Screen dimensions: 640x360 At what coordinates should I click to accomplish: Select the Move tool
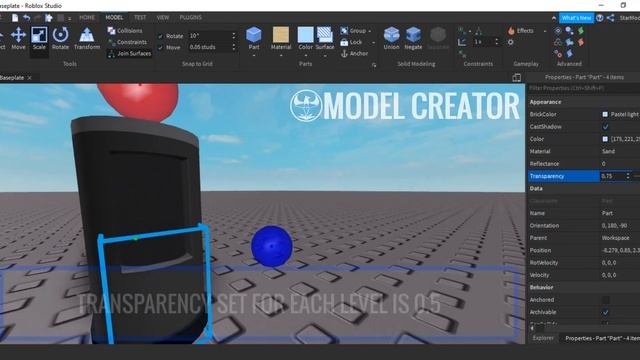coord(18,39)
